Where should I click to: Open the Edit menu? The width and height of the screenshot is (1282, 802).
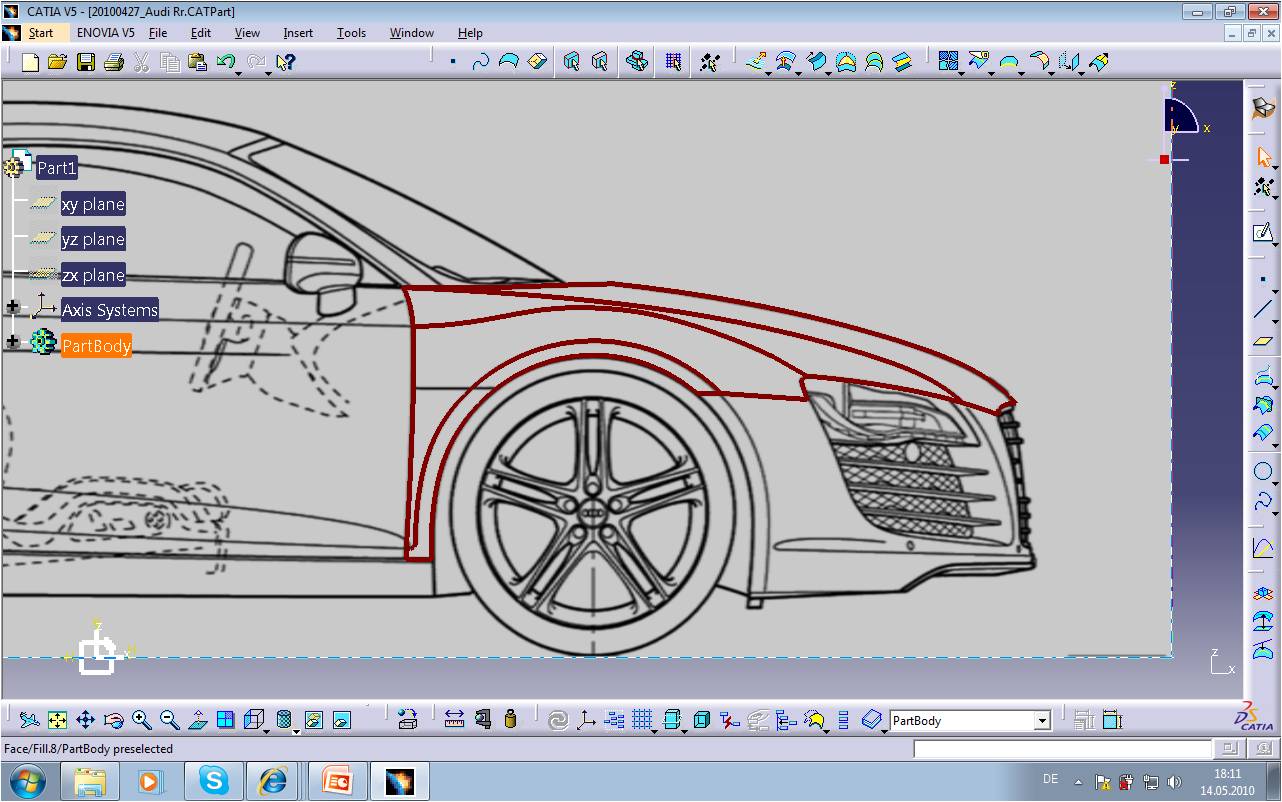[201, 33]
